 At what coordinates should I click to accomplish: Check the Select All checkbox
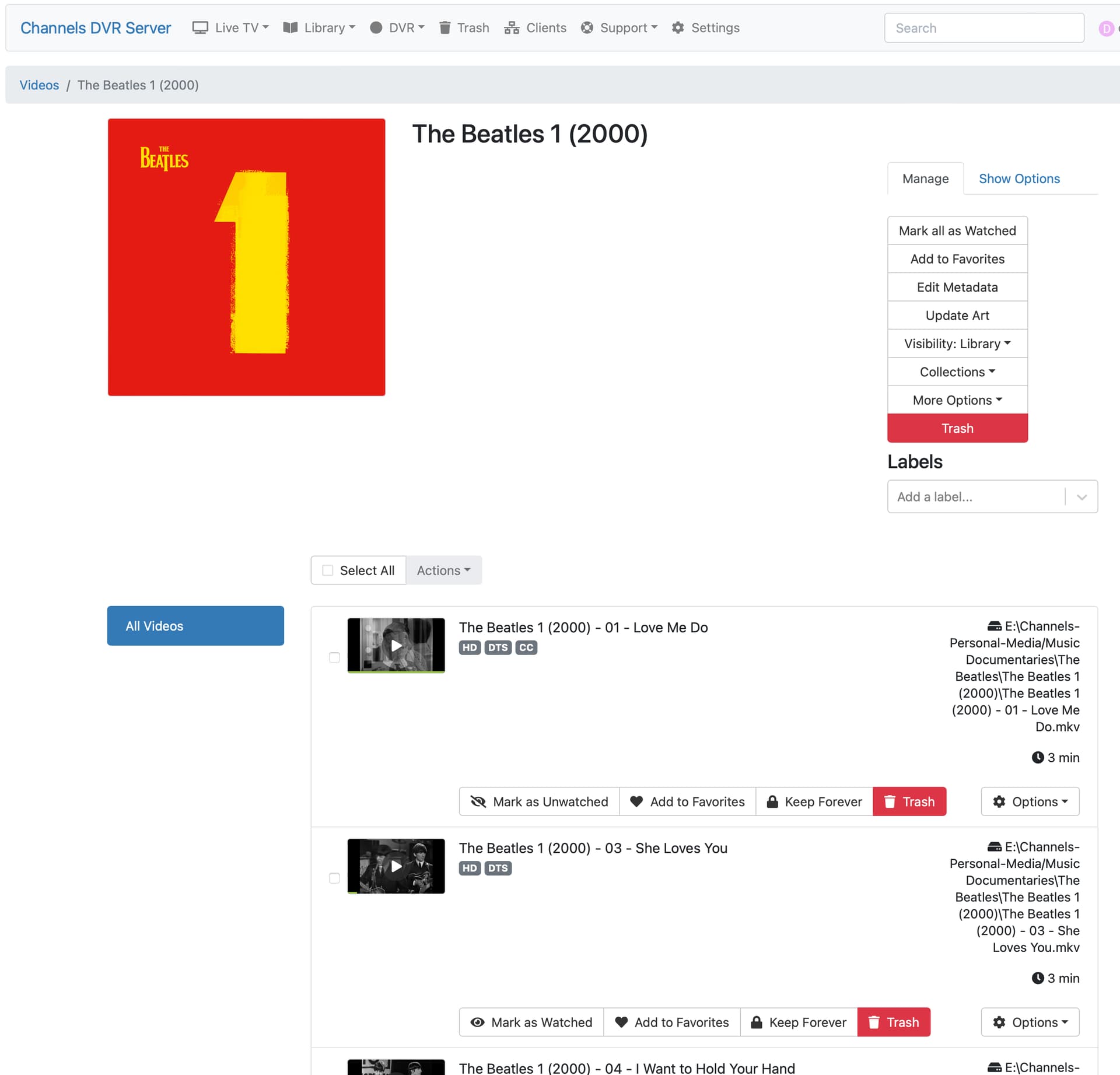pos(328,570)
